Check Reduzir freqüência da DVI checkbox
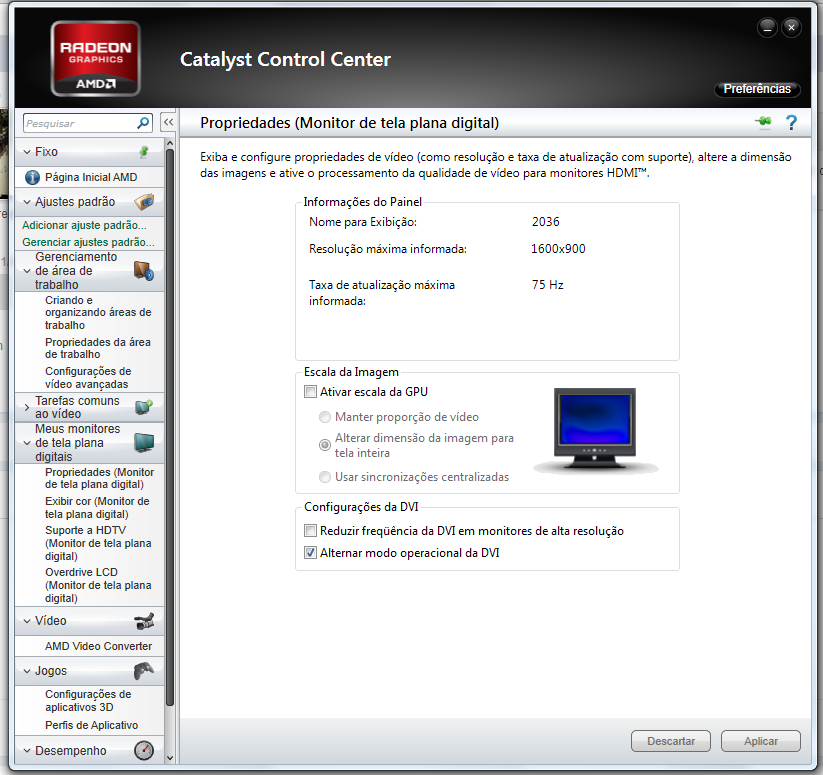Image resolution: width=823 pixels, height=775 pixels. tap(310, 530)
